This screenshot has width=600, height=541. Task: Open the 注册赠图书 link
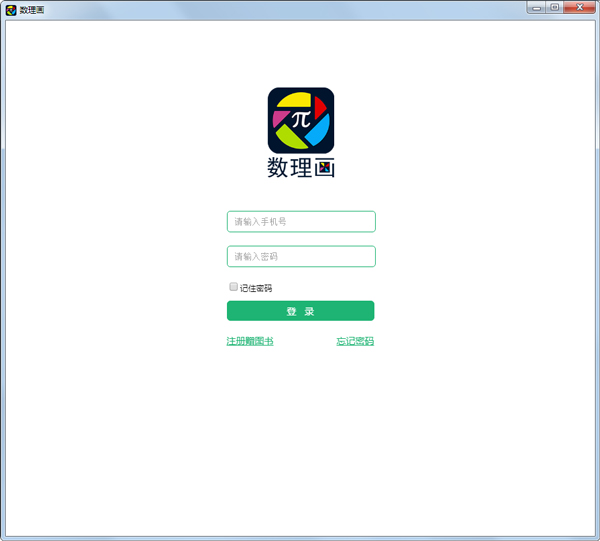250,341
